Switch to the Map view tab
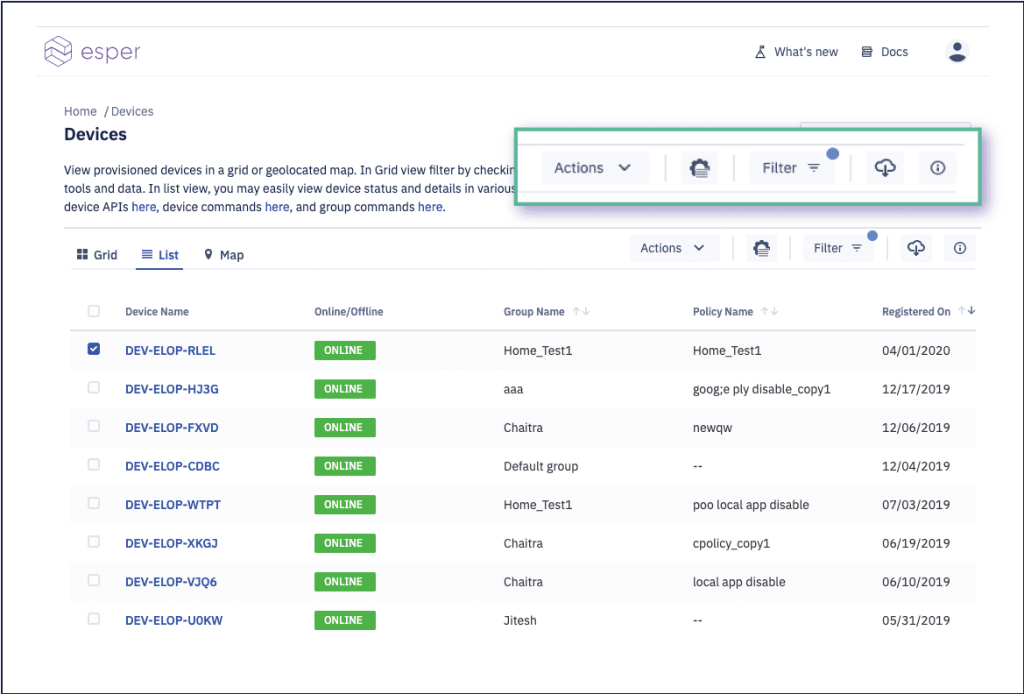The height and width of the screenshot is (694, 1024). click(224, 255)
